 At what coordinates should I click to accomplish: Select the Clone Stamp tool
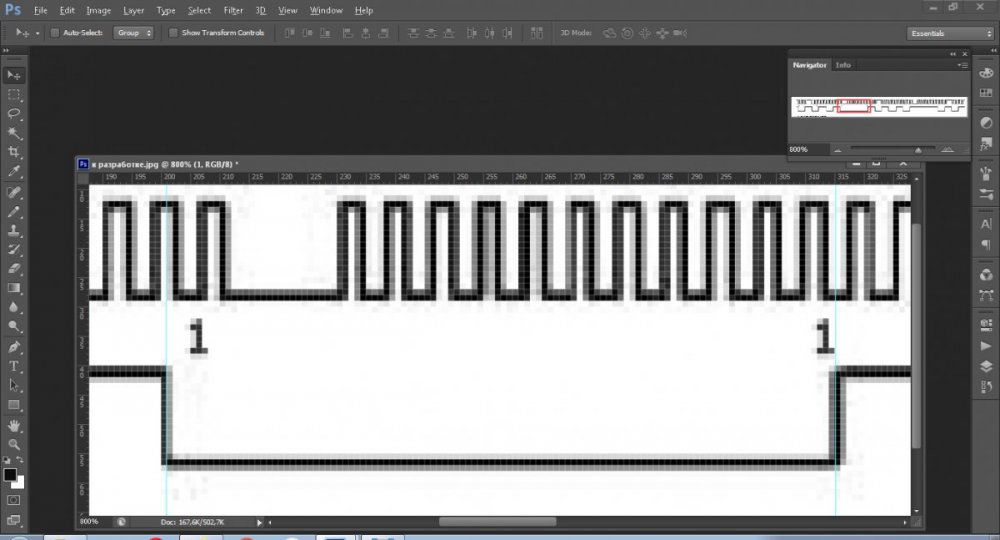13,230
